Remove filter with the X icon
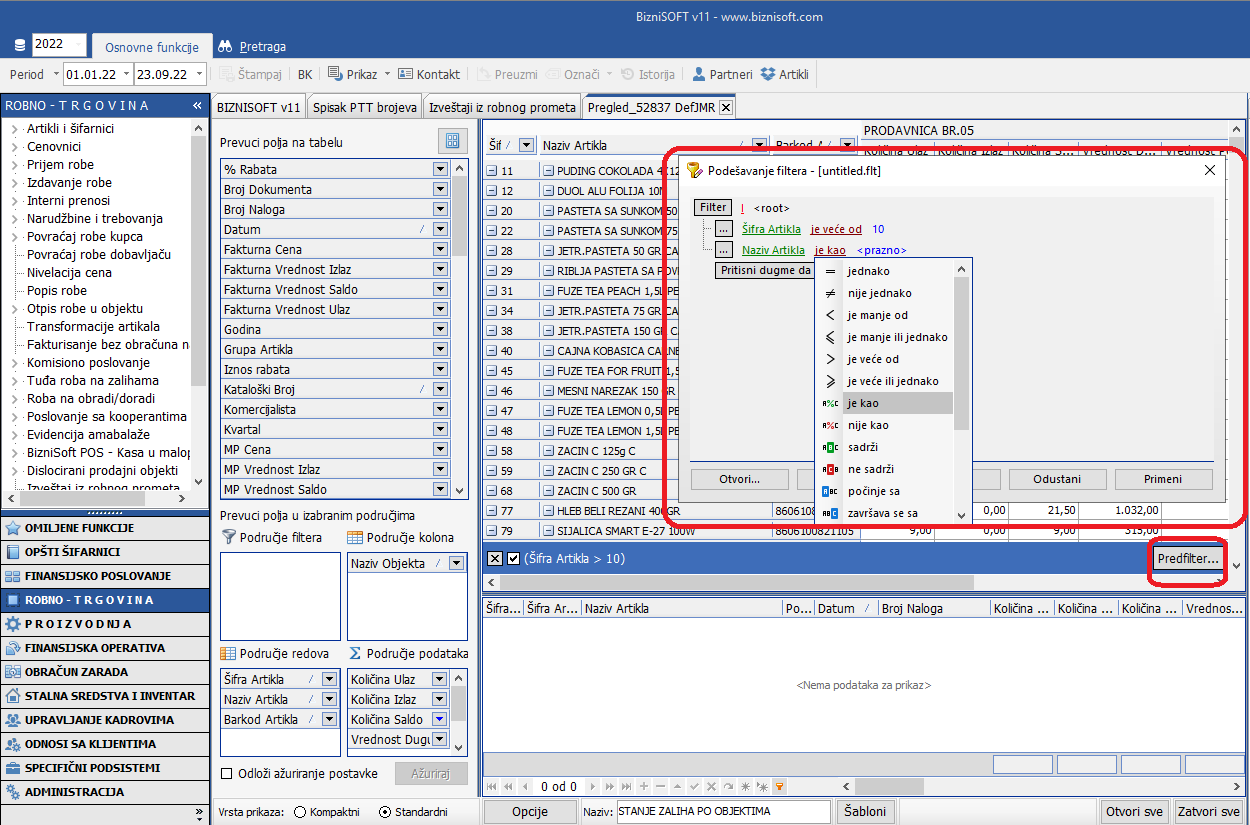 494,558
